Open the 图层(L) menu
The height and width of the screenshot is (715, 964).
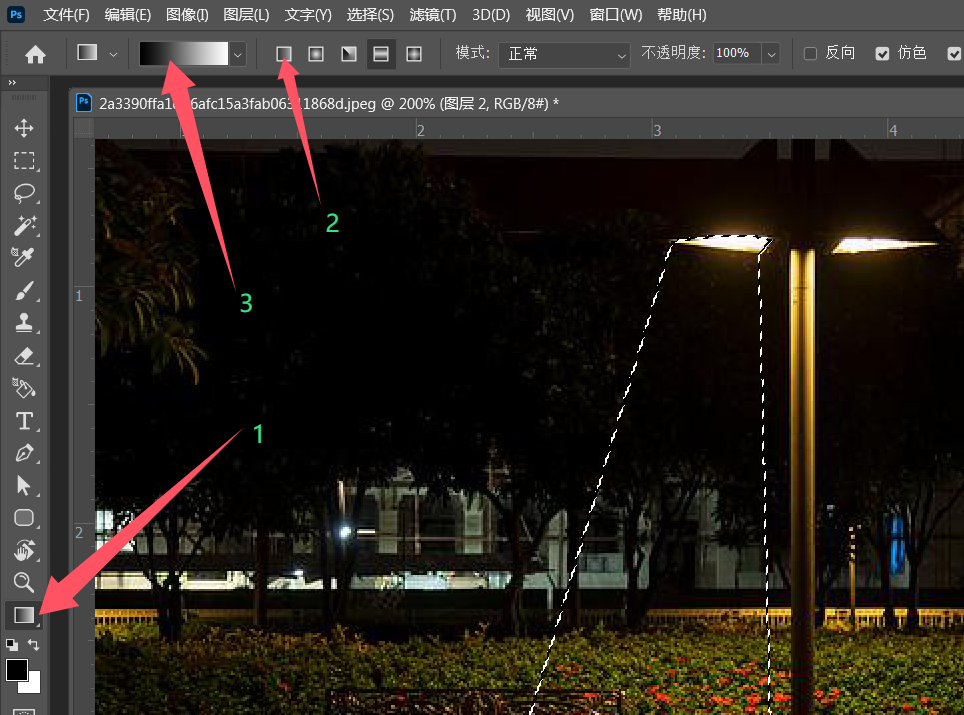[246, 15]
